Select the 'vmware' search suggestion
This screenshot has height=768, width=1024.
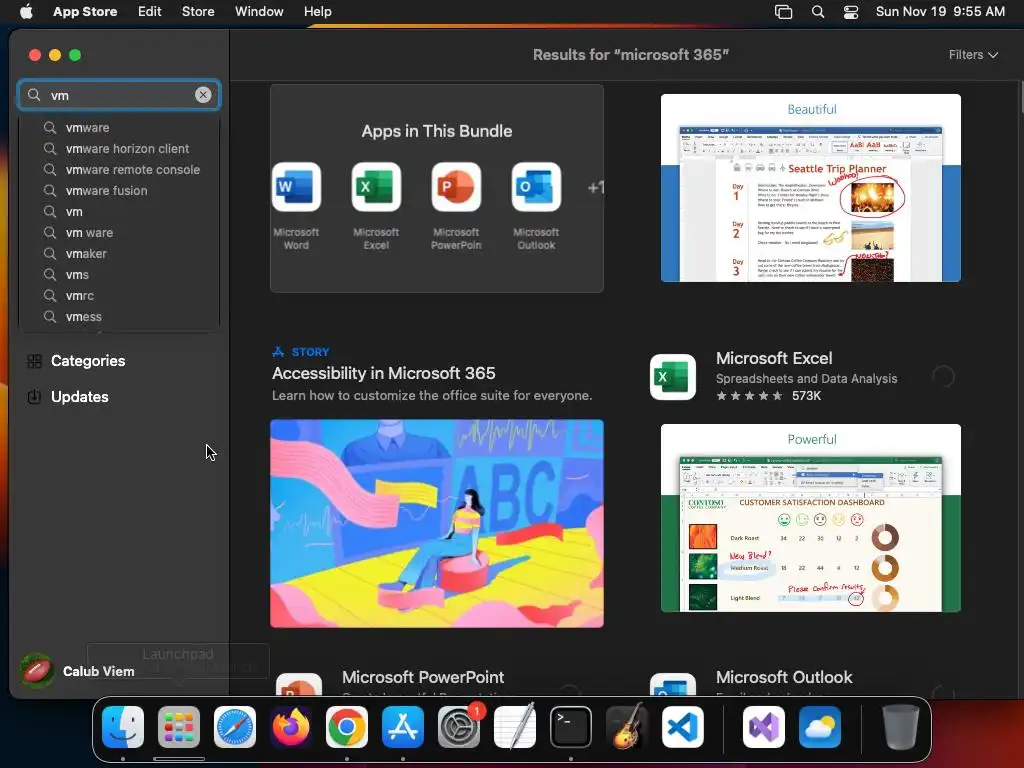click(119, 128)
